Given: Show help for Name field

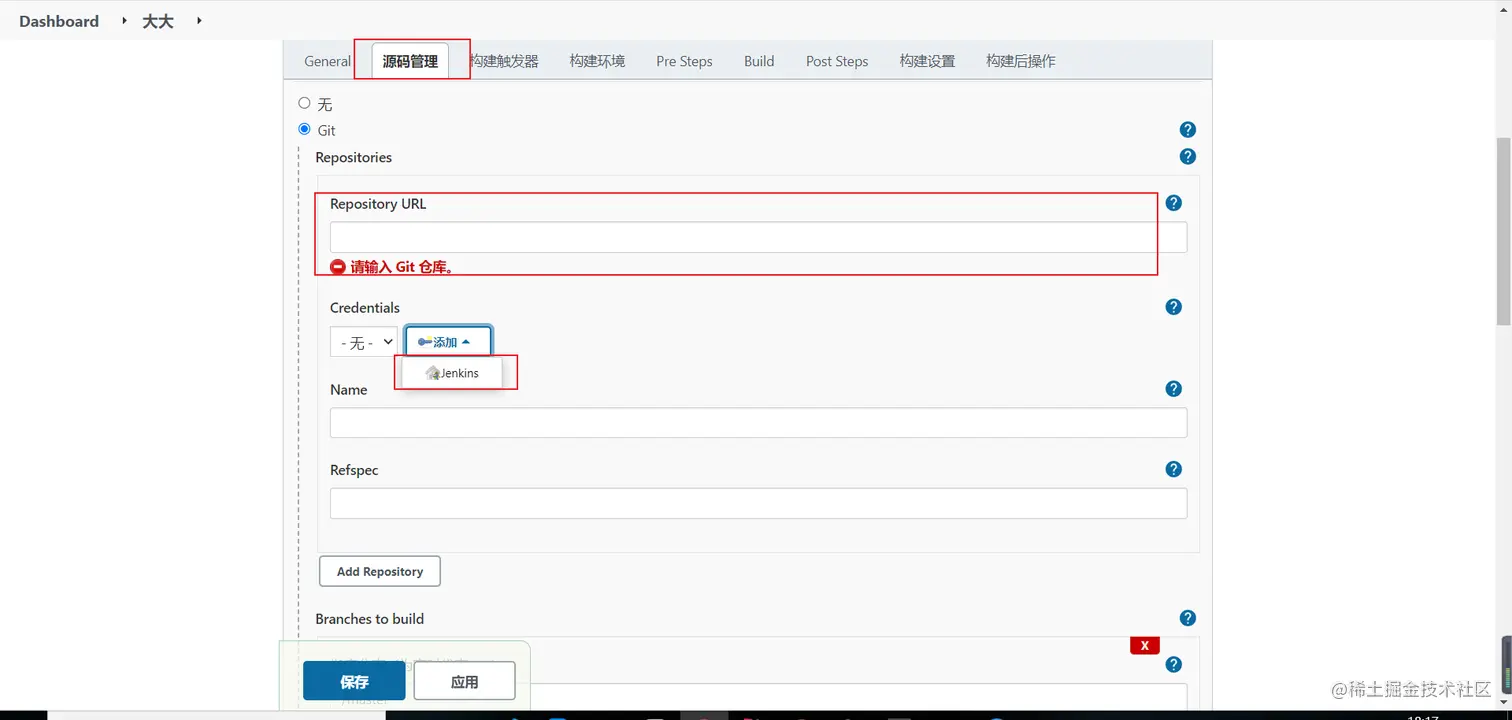Looking at the screenshot, I should (x=1173, y=389).
